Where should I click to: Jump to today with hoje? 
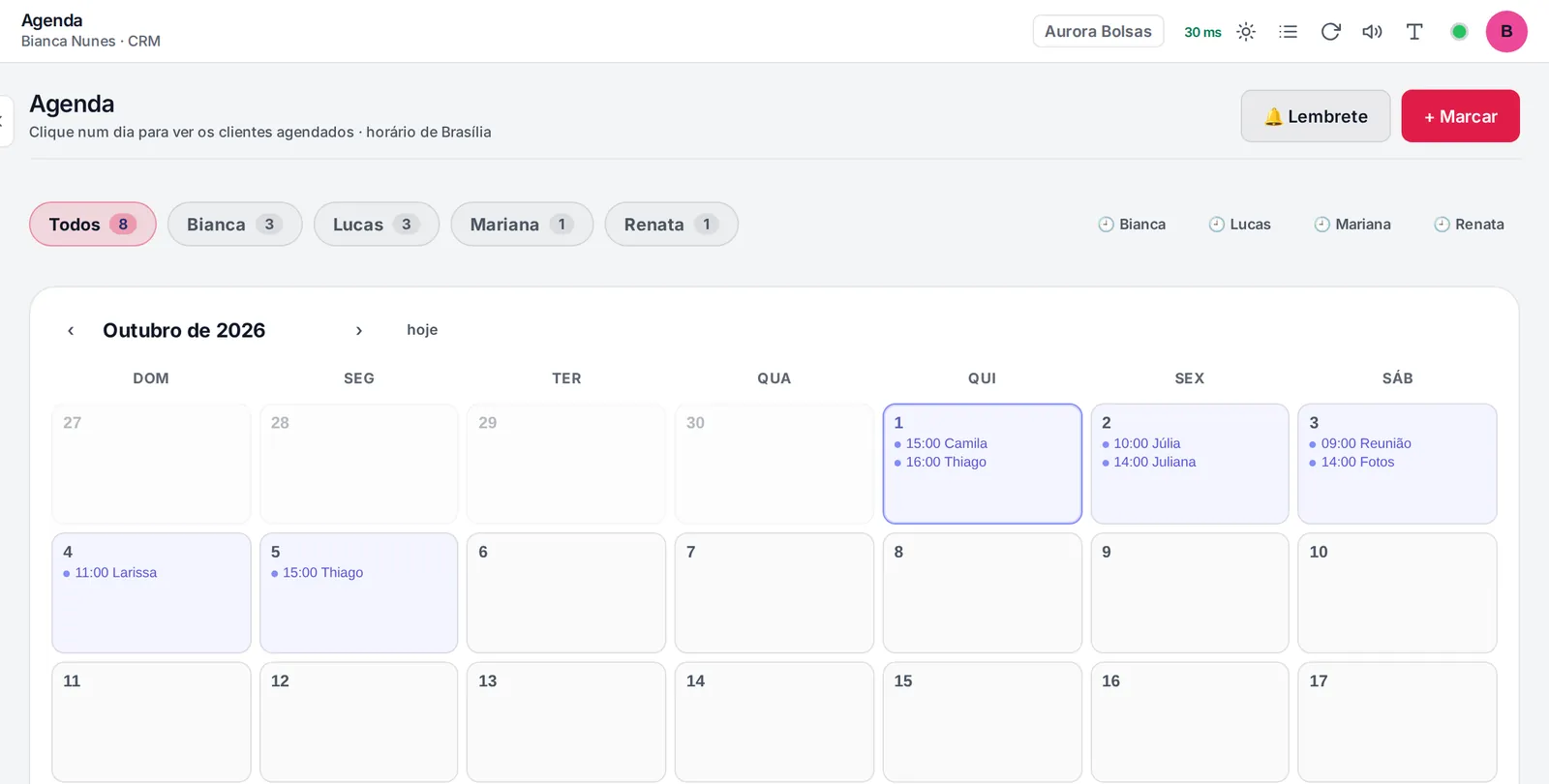(x=422, y=330)
